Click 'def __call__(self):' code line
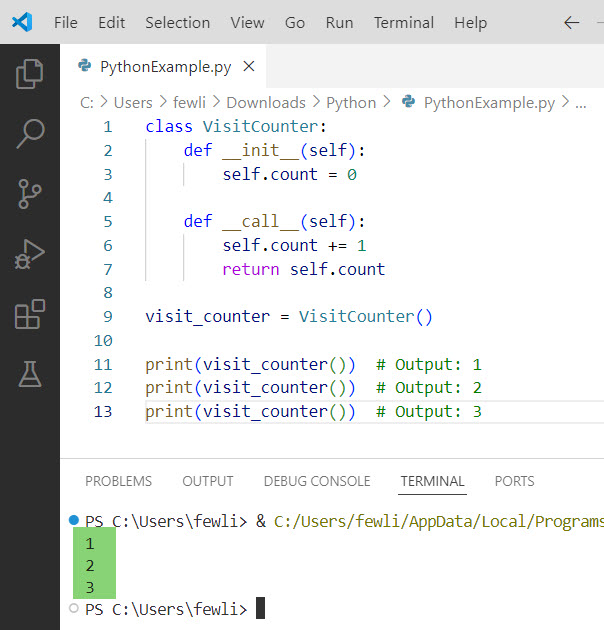 point(274,221)
